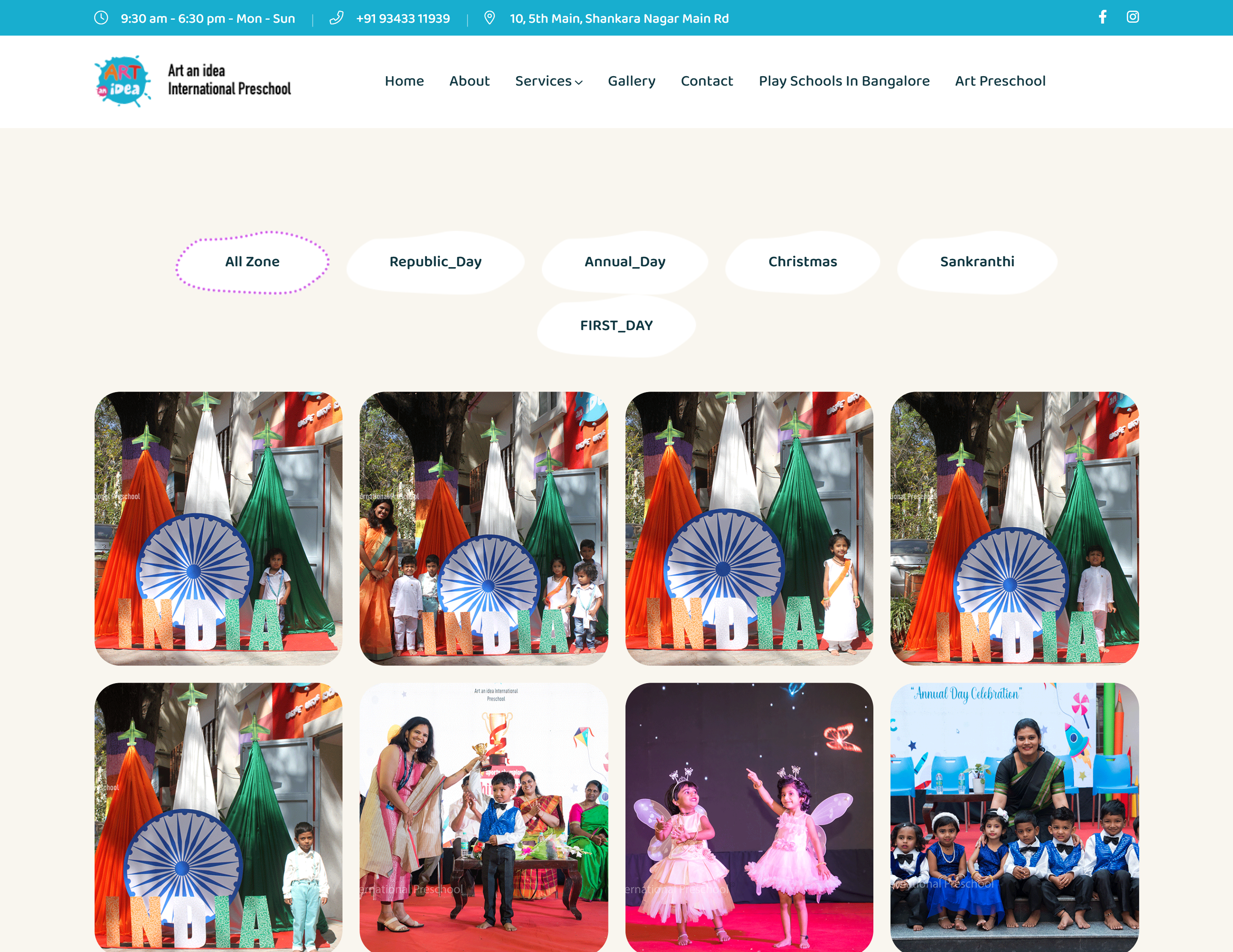The height and width of the screenshot is (952, 1233).
Task: Go to the Home menu item
Action: (404, 81)
